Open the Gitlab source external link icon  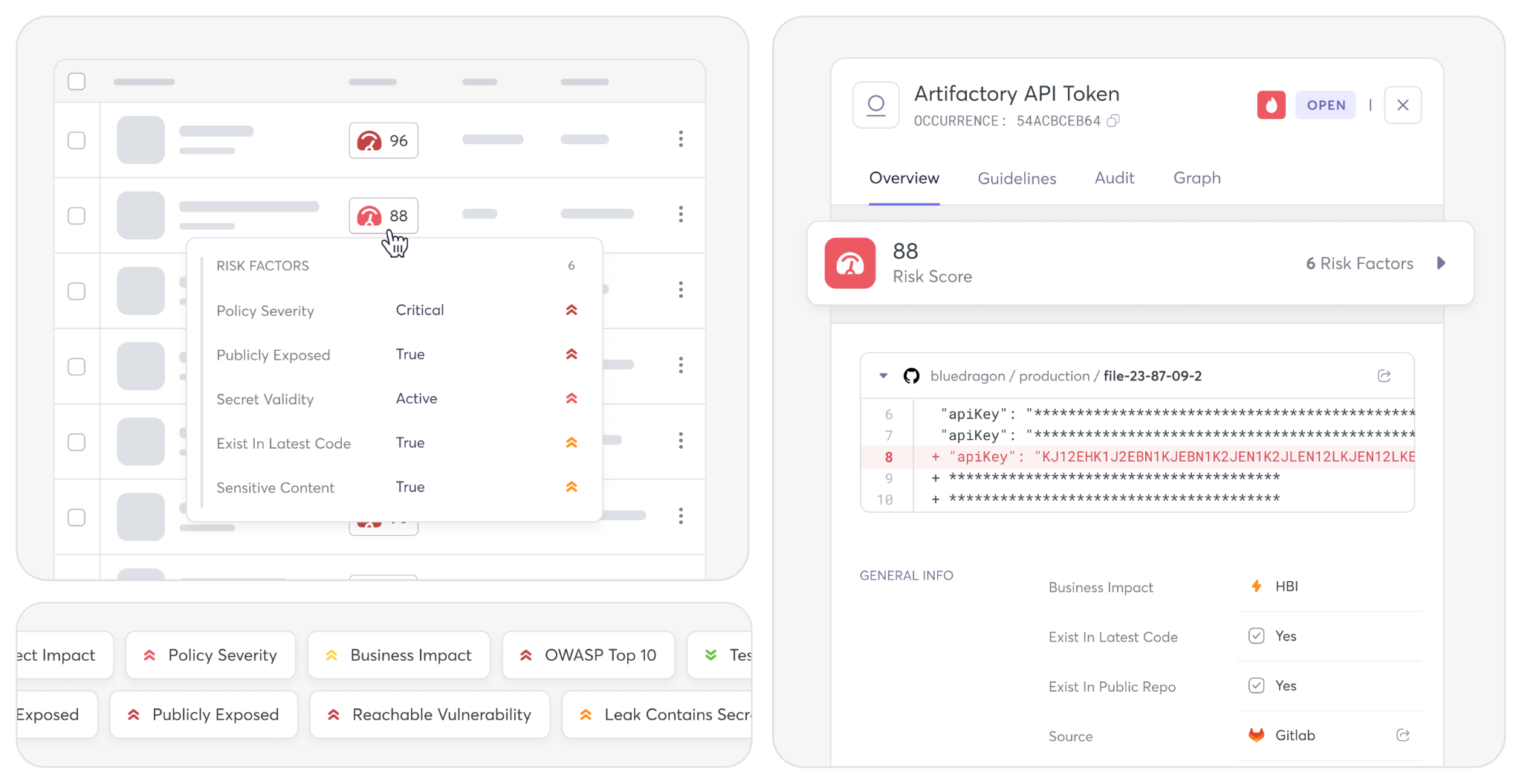(1402, 735)
